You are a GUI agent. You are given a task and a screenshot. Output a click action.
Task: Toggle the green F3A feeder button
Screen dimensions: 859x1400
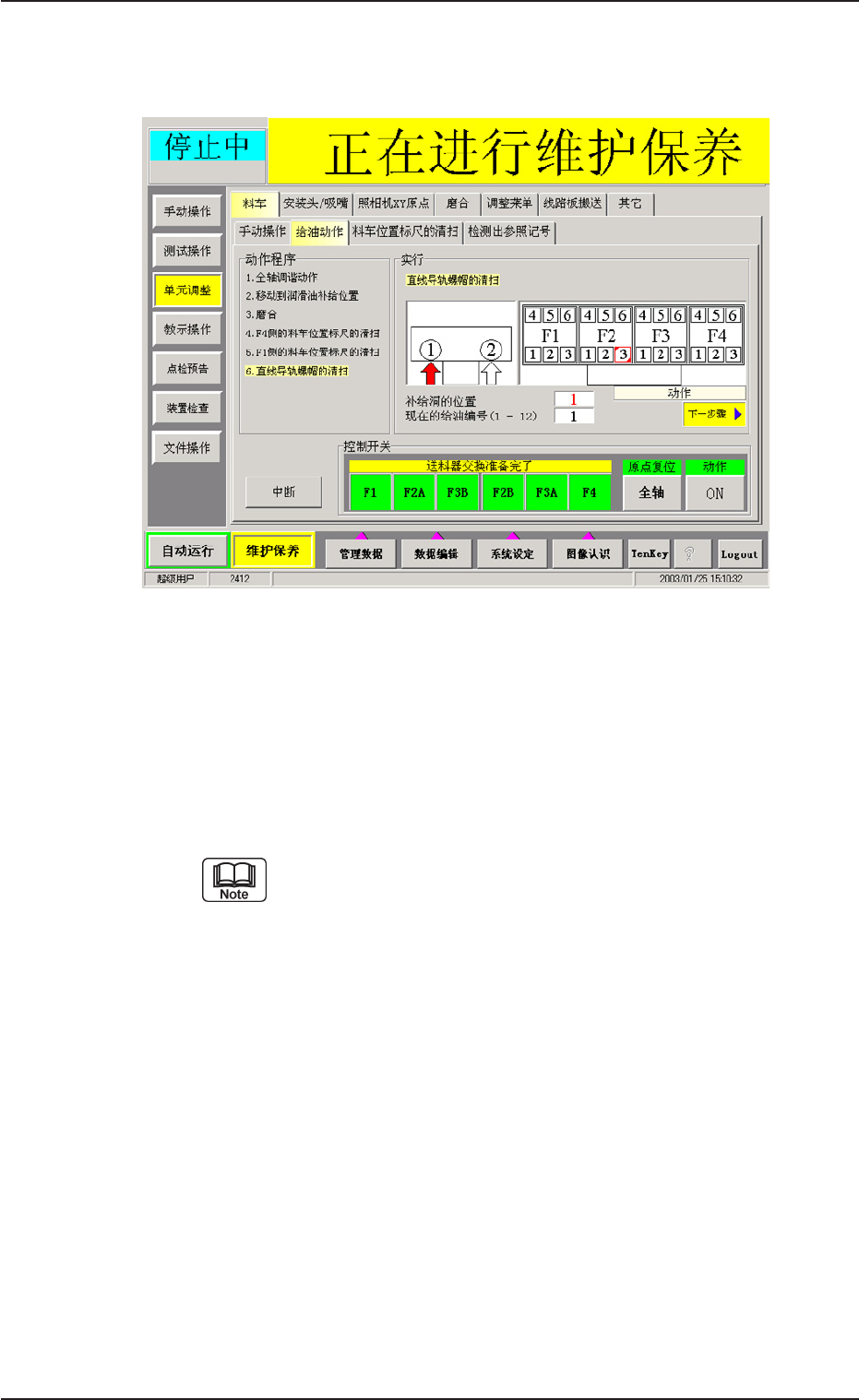coord(546,492)
